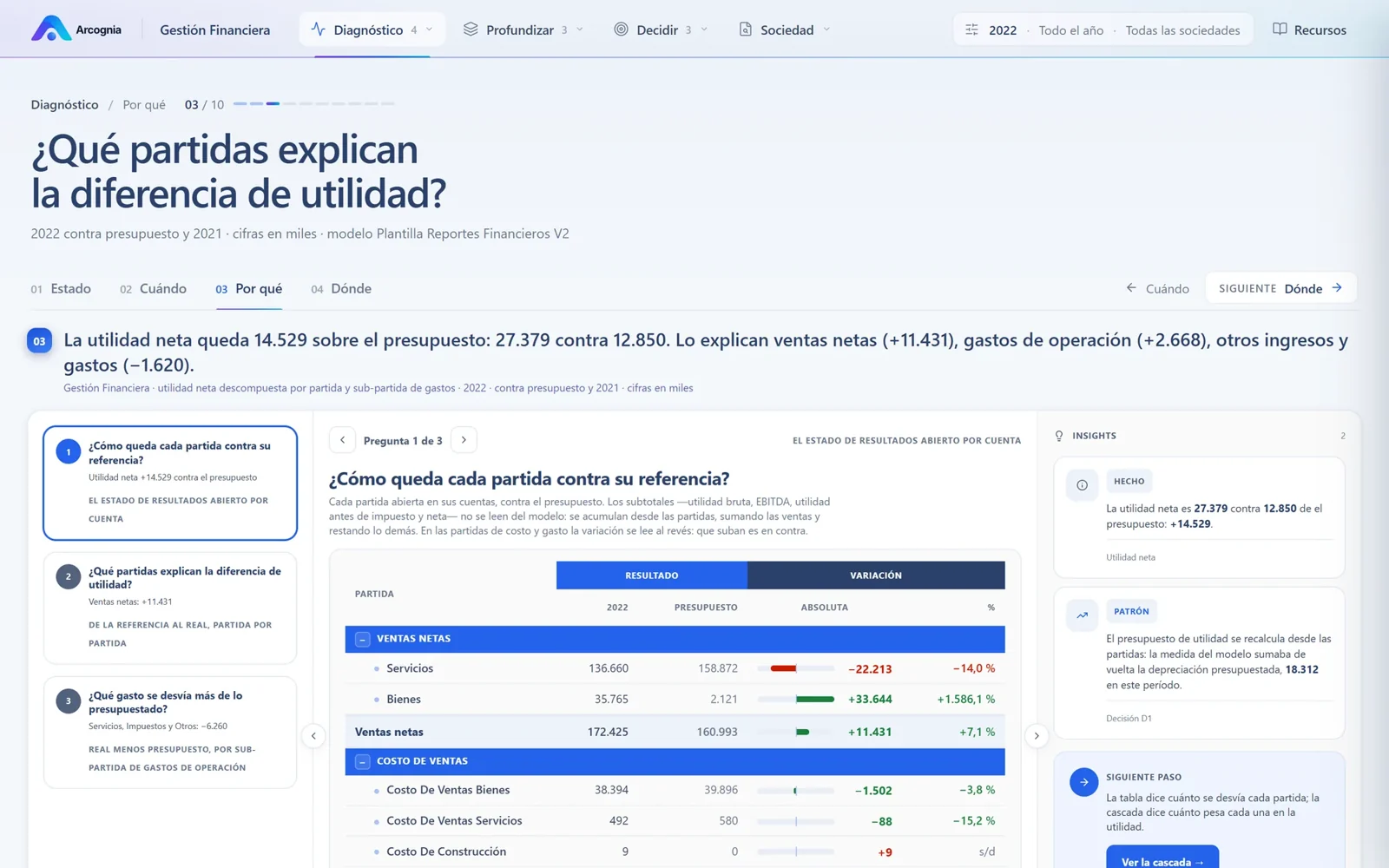Click the Todas las sociedades filter text
1389x868 pixels.
[x=1182, y=30]
